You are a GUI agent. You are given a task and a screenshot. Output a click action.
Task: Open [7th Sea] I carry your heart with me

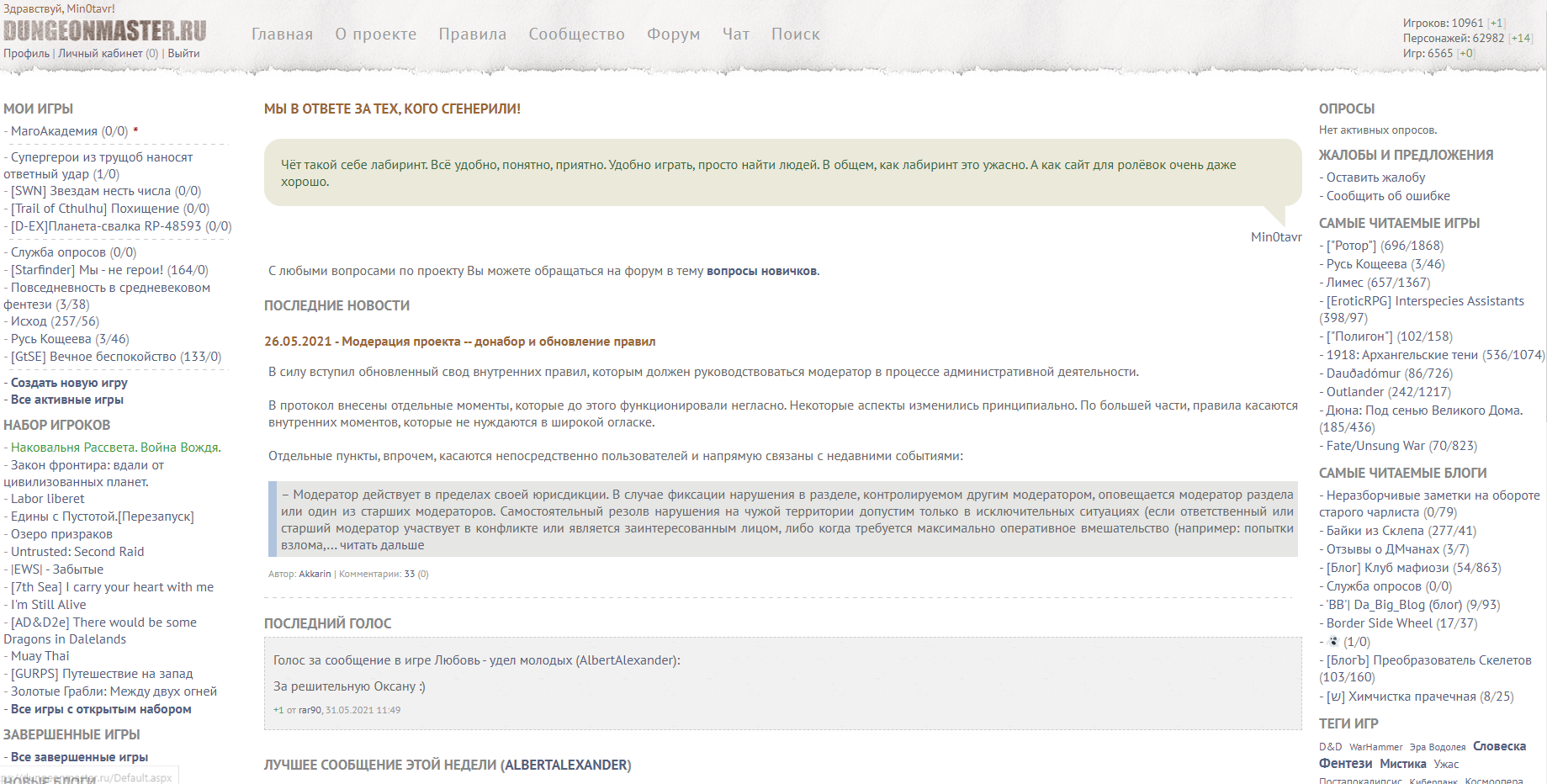tap(112, 587)
